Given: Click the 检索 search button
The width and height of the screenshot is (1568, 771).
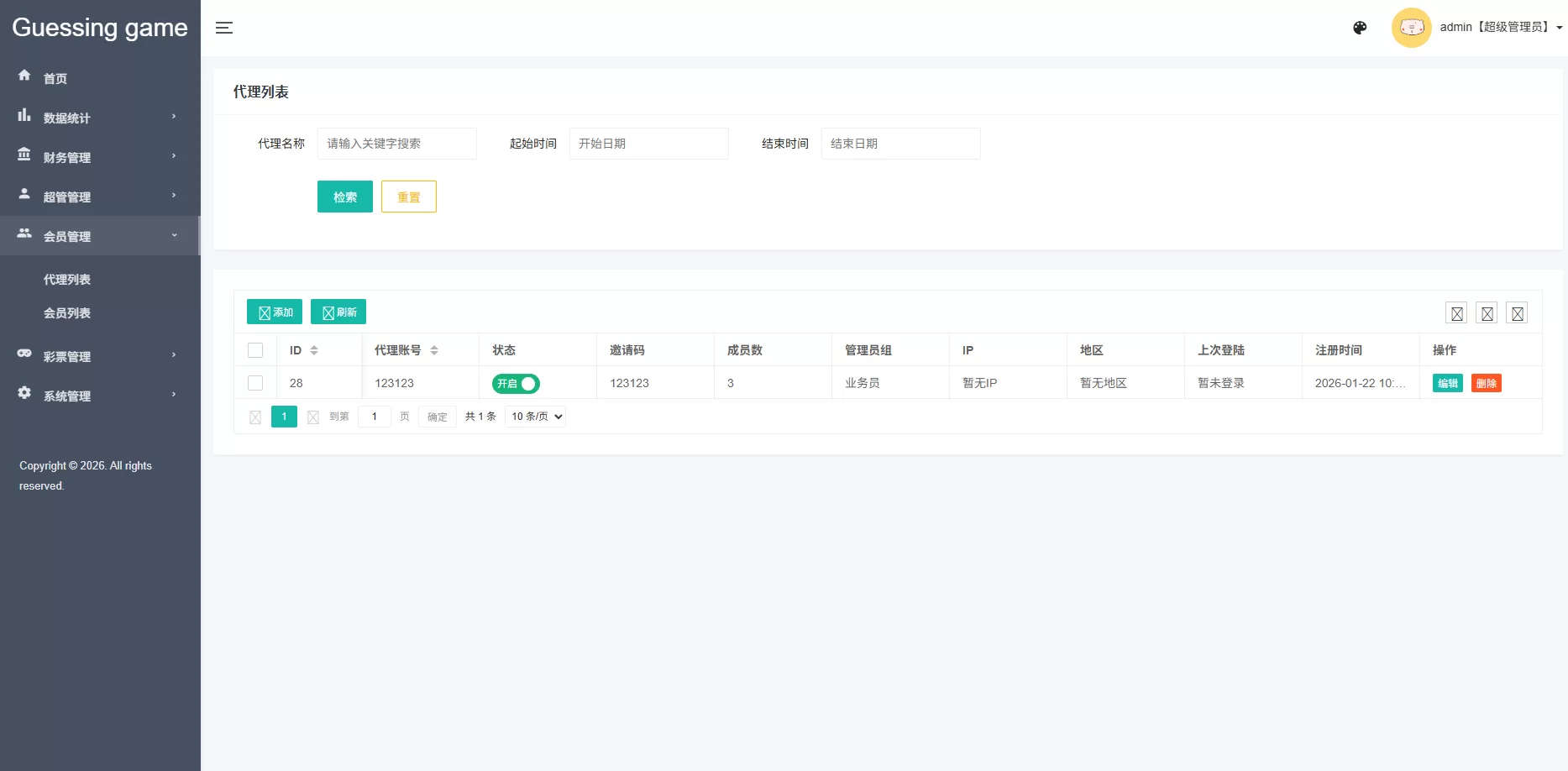Looking at the screenshot, I should pos(344,196).
